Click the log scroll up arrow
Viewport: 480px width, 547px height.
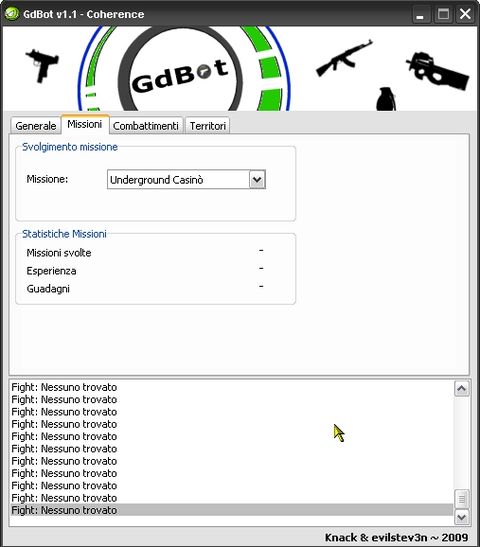[x=462, y=388]
